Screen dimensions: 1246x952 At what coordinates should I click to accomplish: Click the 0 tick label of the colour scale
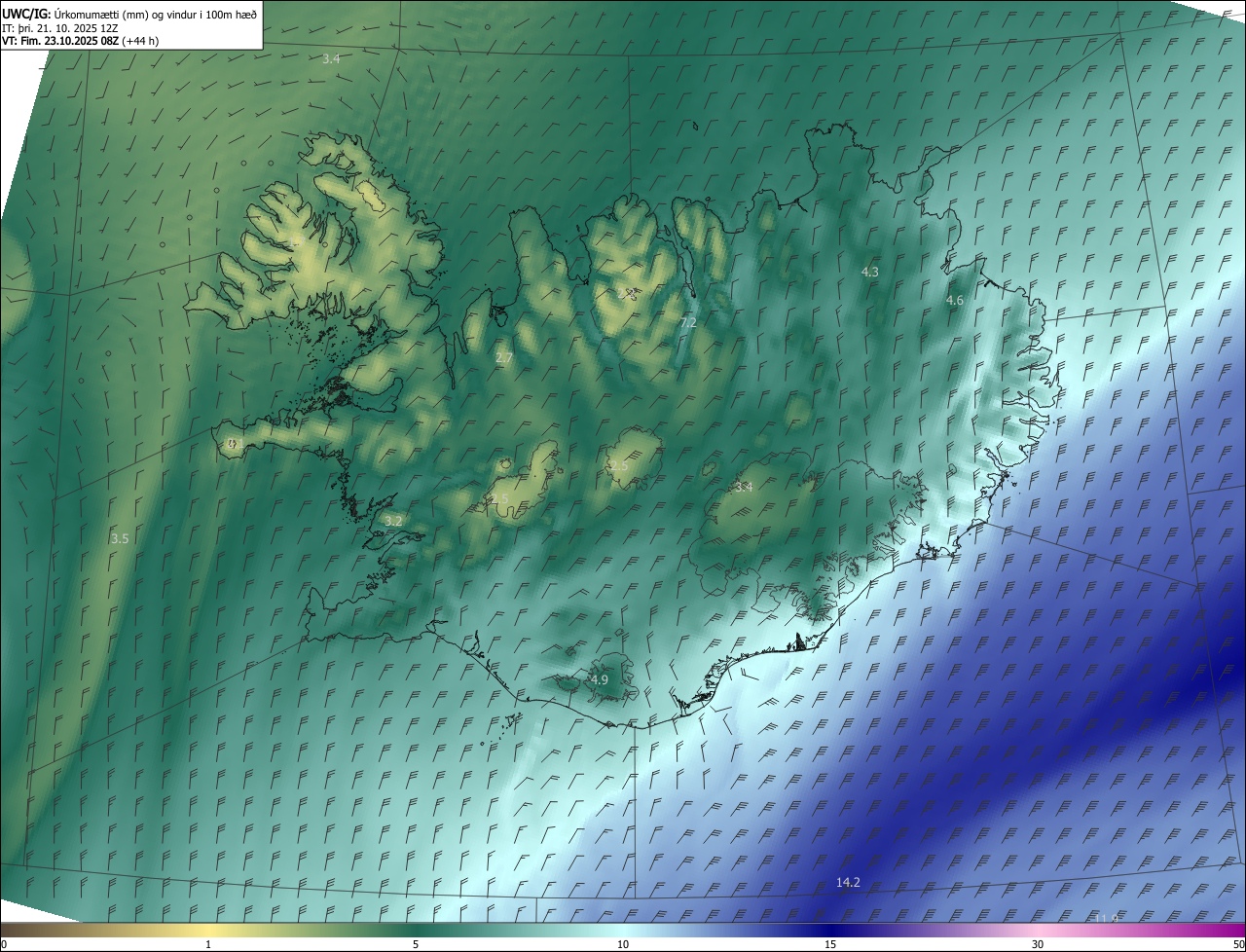4,944
